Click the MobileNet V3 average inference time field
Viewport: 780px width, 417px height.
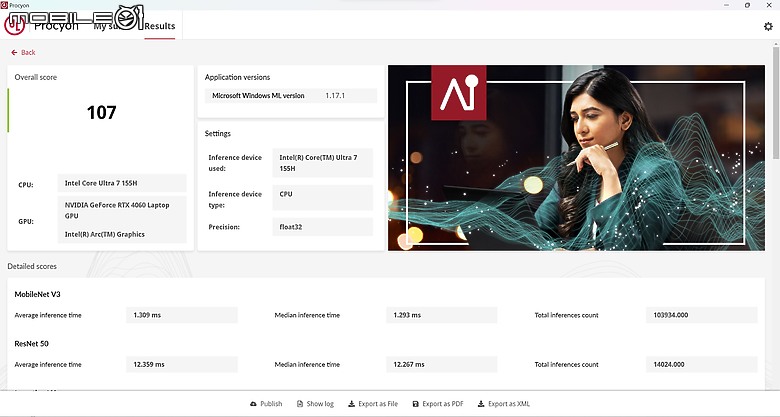(x=182, y=315)
